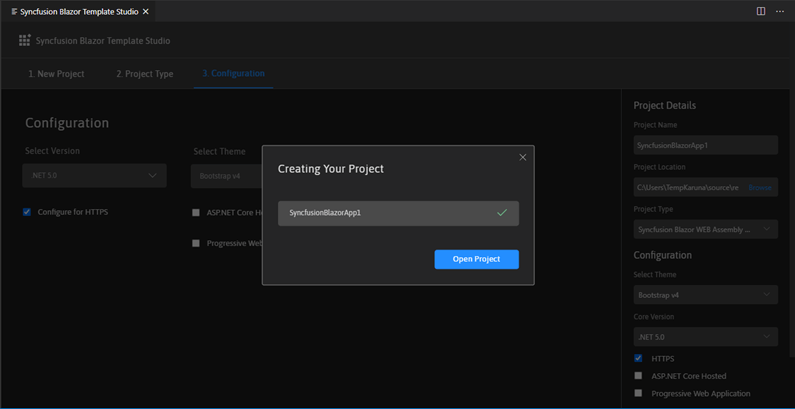Switch to the 1. New Project tab
The width and height of the screenshot is (795, 409).
tap(56, 74)
